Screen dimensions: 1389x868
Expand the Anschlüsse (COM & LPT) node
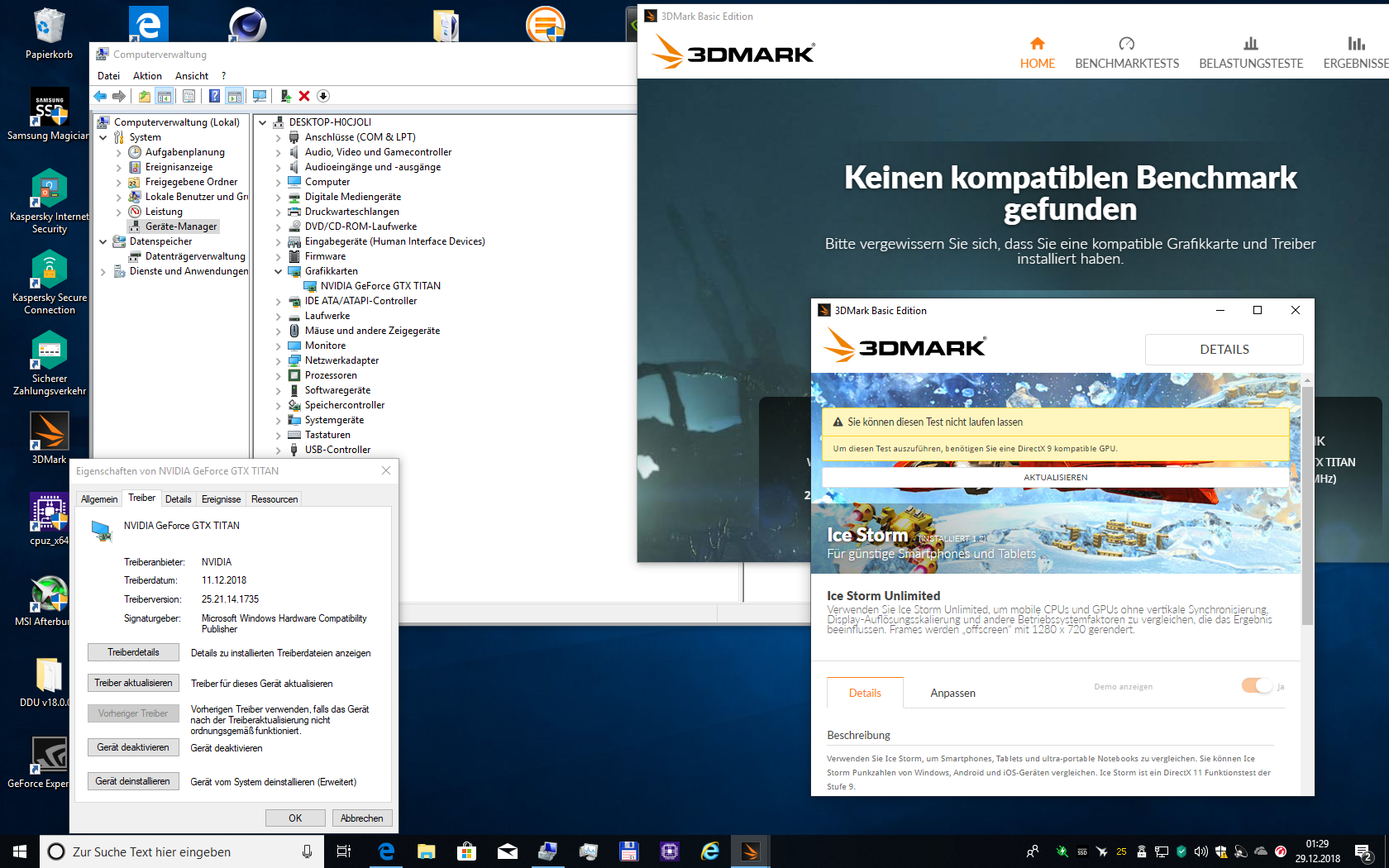click(279, 137)
